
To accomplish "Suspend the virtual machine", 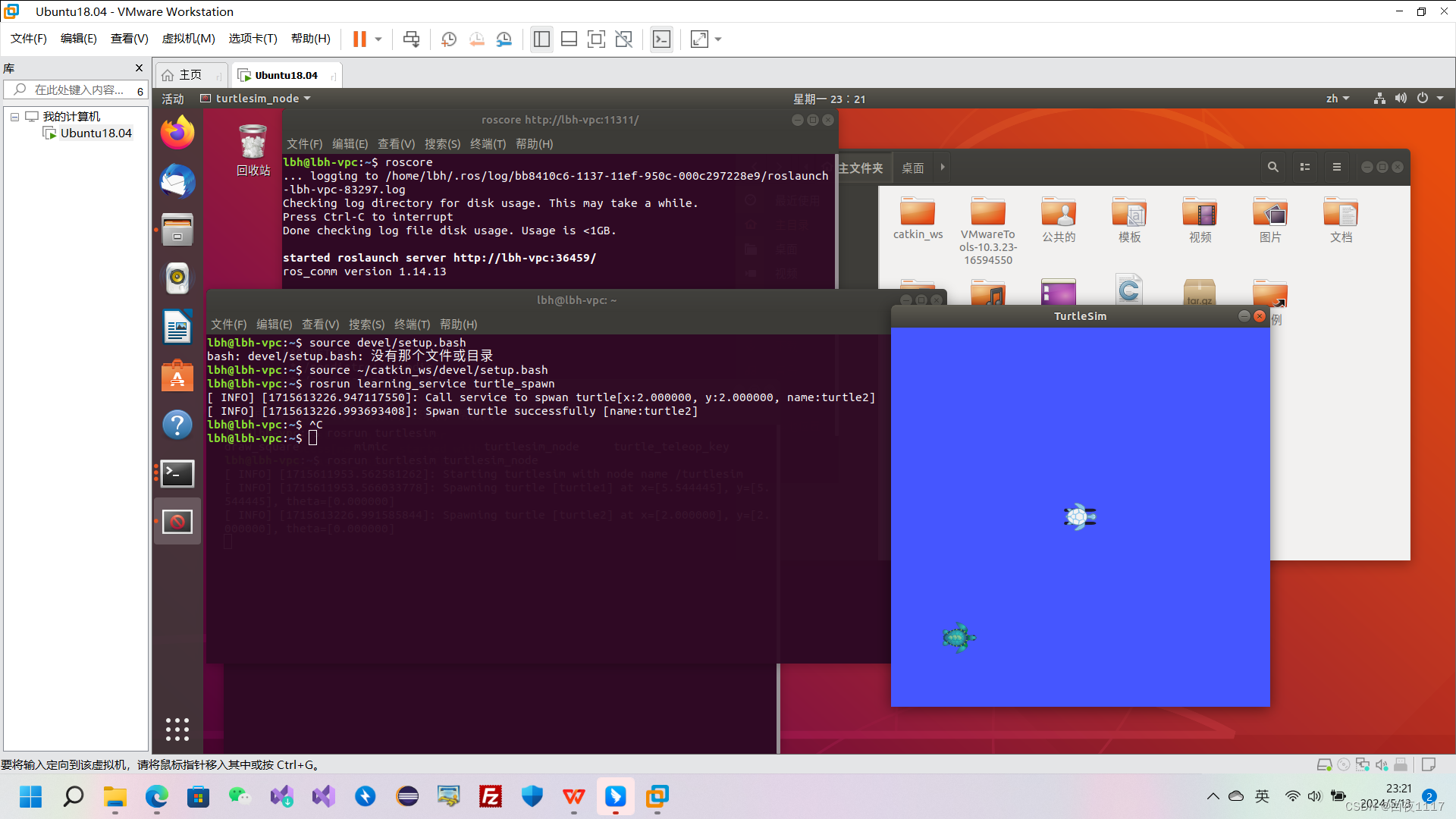I will point(359,39).
